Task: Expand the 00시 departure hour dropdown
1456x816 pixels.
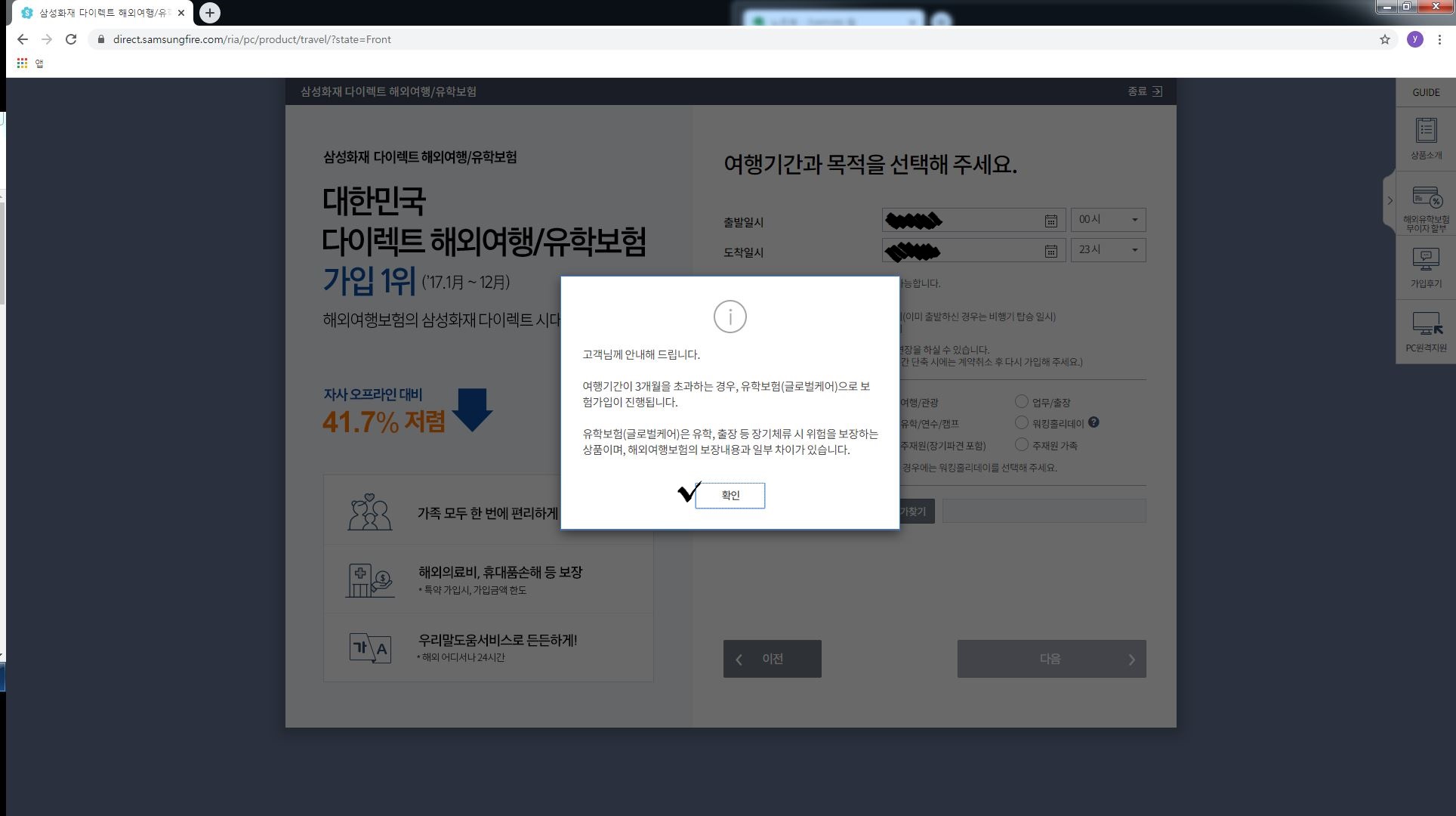Action: click(1108, 220)
